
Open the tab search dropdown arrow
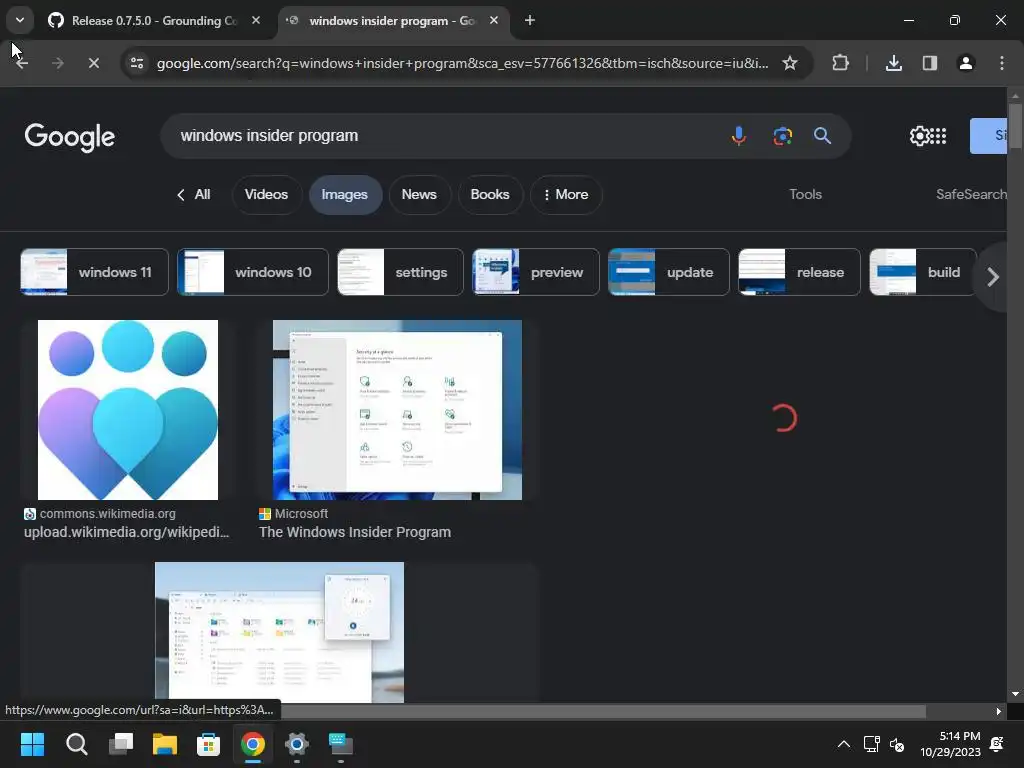pos(20,20)
